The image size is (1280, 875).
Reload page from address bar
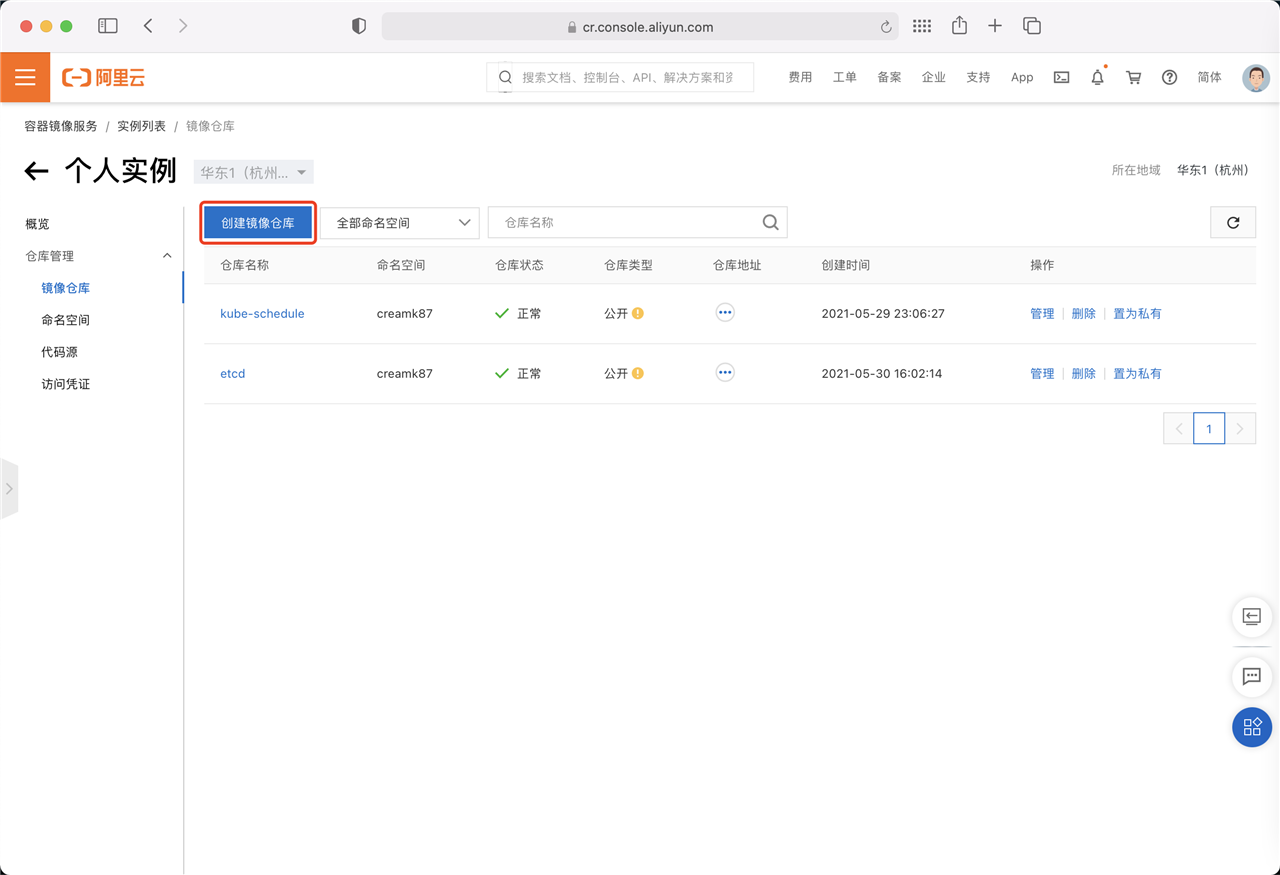[886, 28]
